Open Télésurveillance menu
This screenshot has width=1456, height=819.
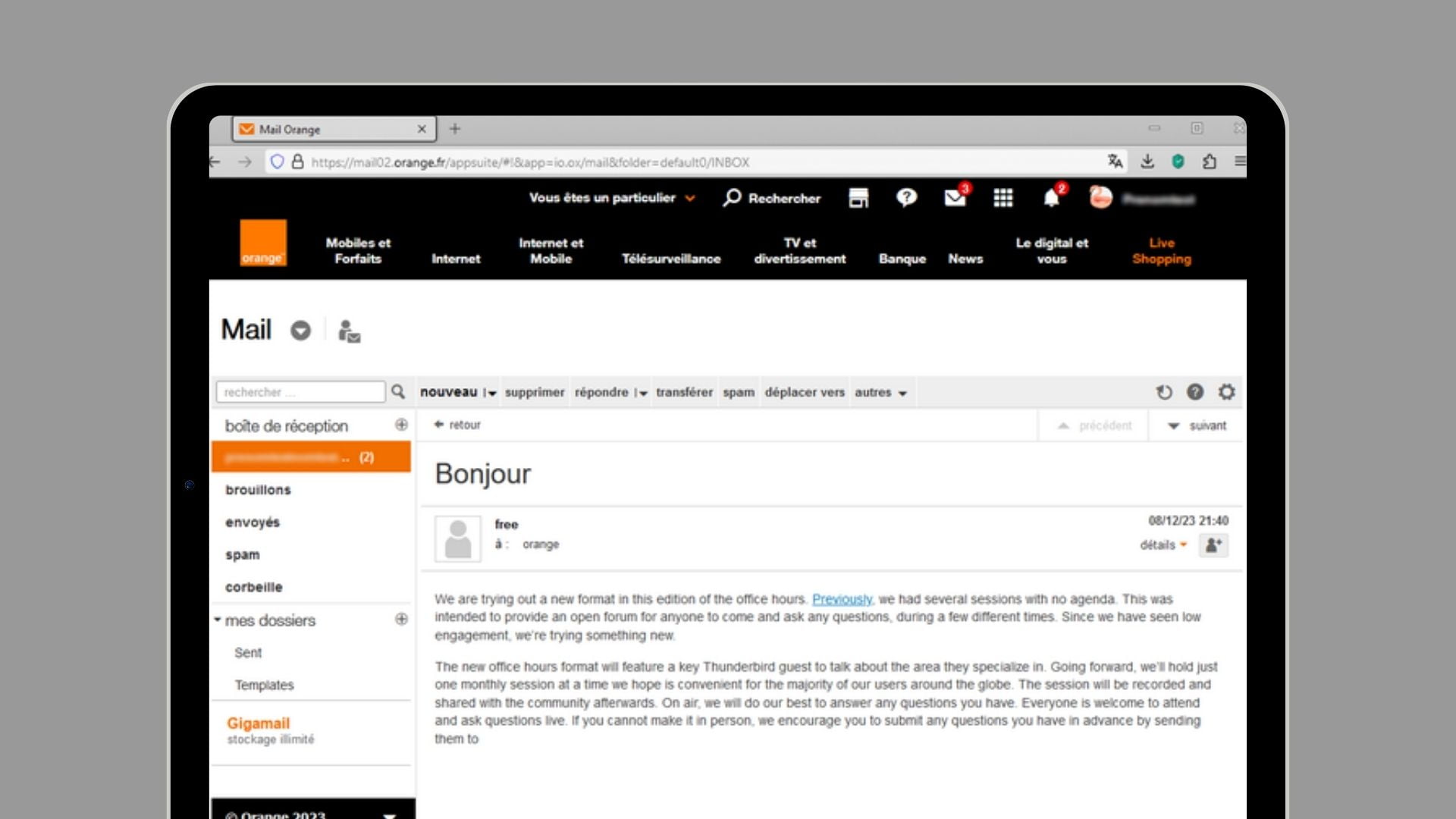click(x=671, y=259)
